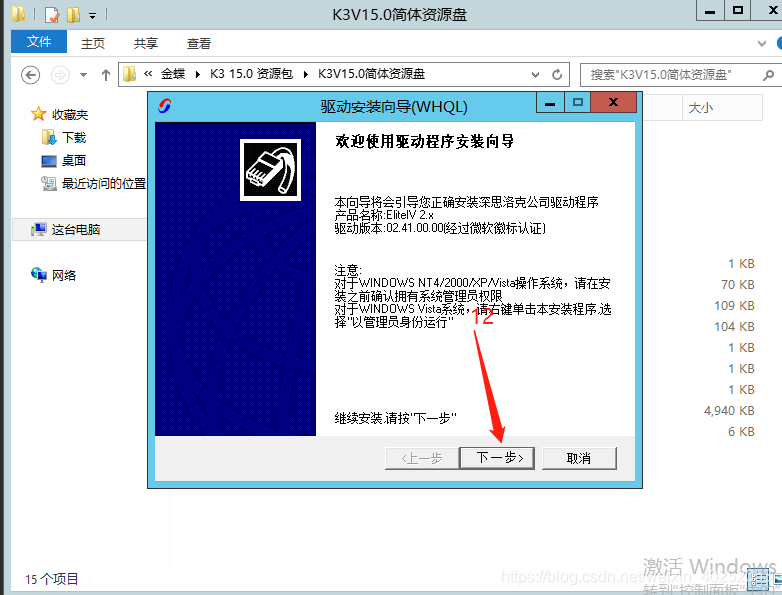The image size is (782, 595).
Task: Click K3V15.0简体资源盘 breadcrumb segment
Action: coord(372,74)
